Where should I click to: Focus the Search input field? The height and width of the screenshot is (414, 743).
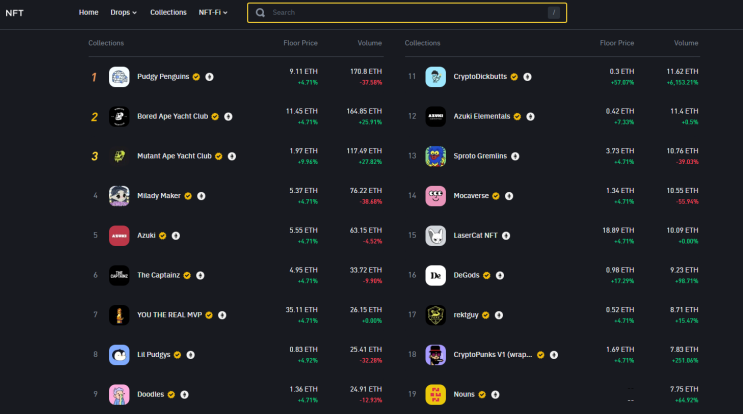407,13
